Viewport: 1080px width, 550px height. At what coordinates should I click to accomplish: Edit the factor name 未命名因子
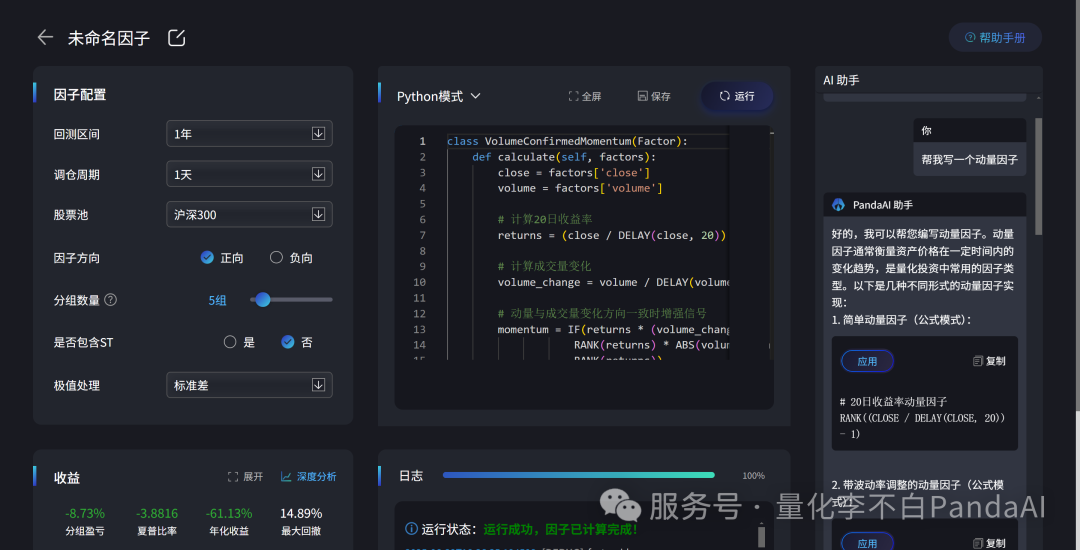coord(177,38)
